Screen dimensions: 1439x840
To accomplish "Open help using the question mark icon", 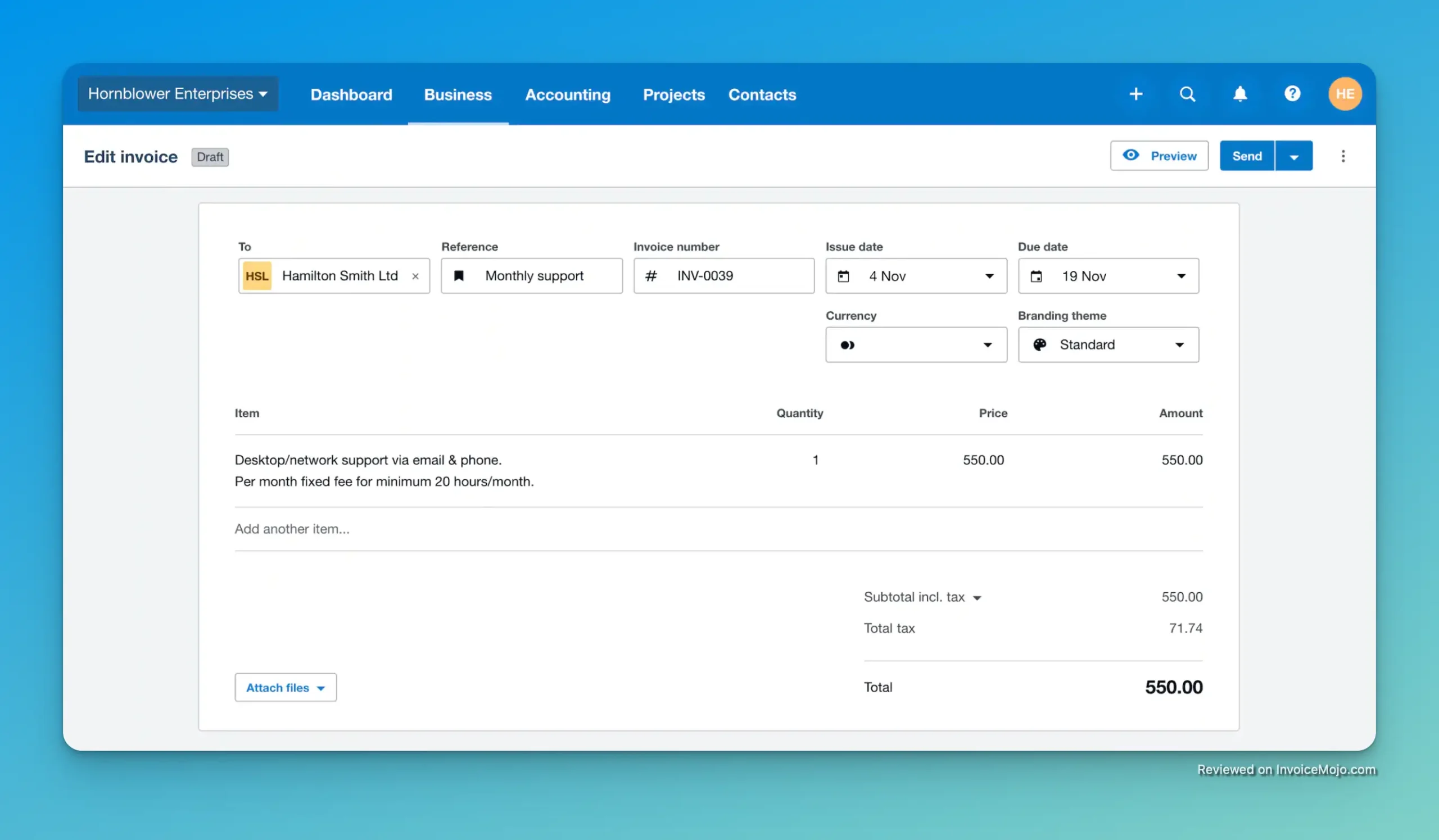I will click(1292, 94).
